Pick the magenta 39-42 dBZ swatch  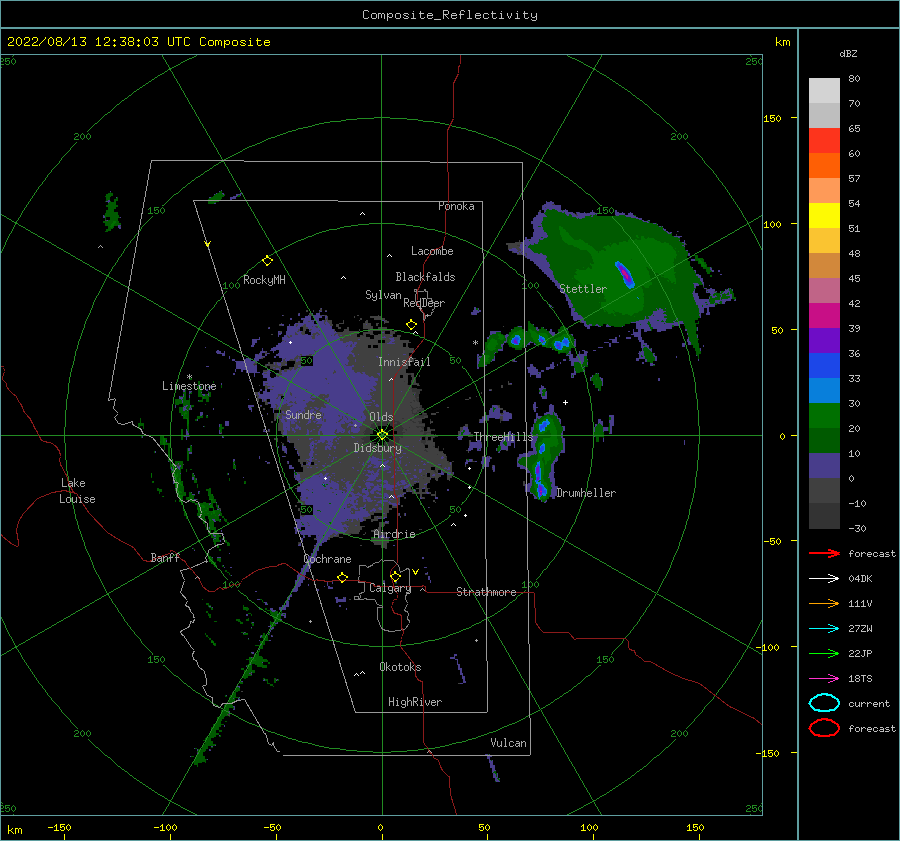[x=824, y=315]
